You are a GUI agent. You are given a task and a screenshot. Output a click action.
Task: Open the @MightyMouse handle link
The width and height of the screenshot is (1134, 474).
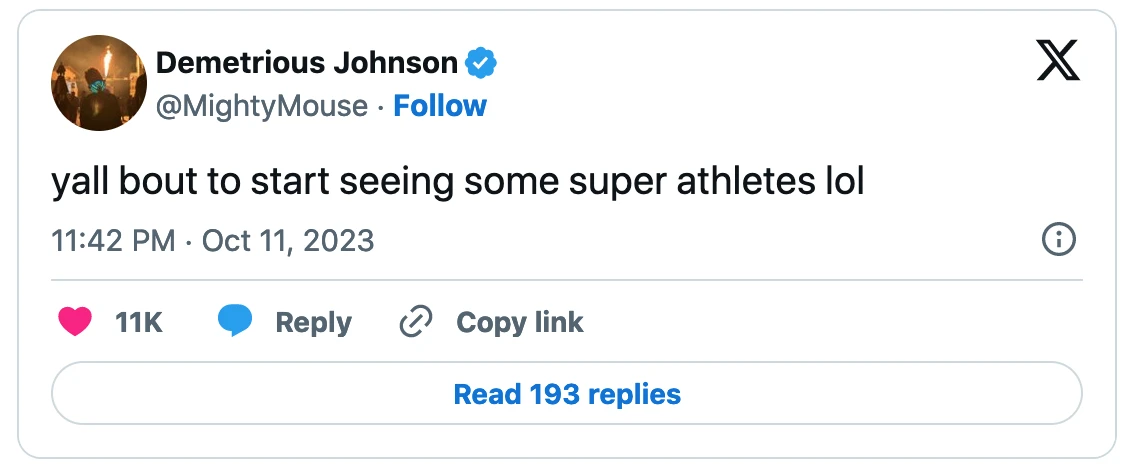(262, 106)
